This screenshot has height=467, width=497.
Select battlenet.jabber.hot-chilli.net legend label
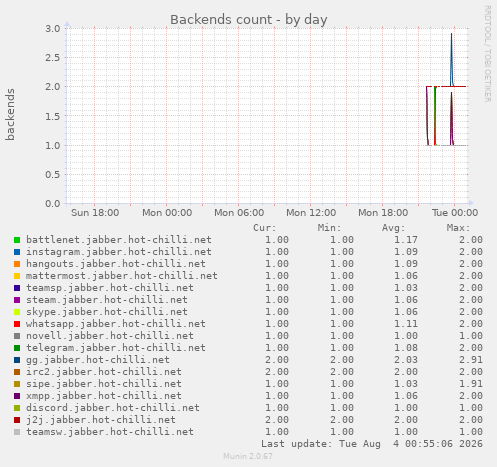pos(119,240)
